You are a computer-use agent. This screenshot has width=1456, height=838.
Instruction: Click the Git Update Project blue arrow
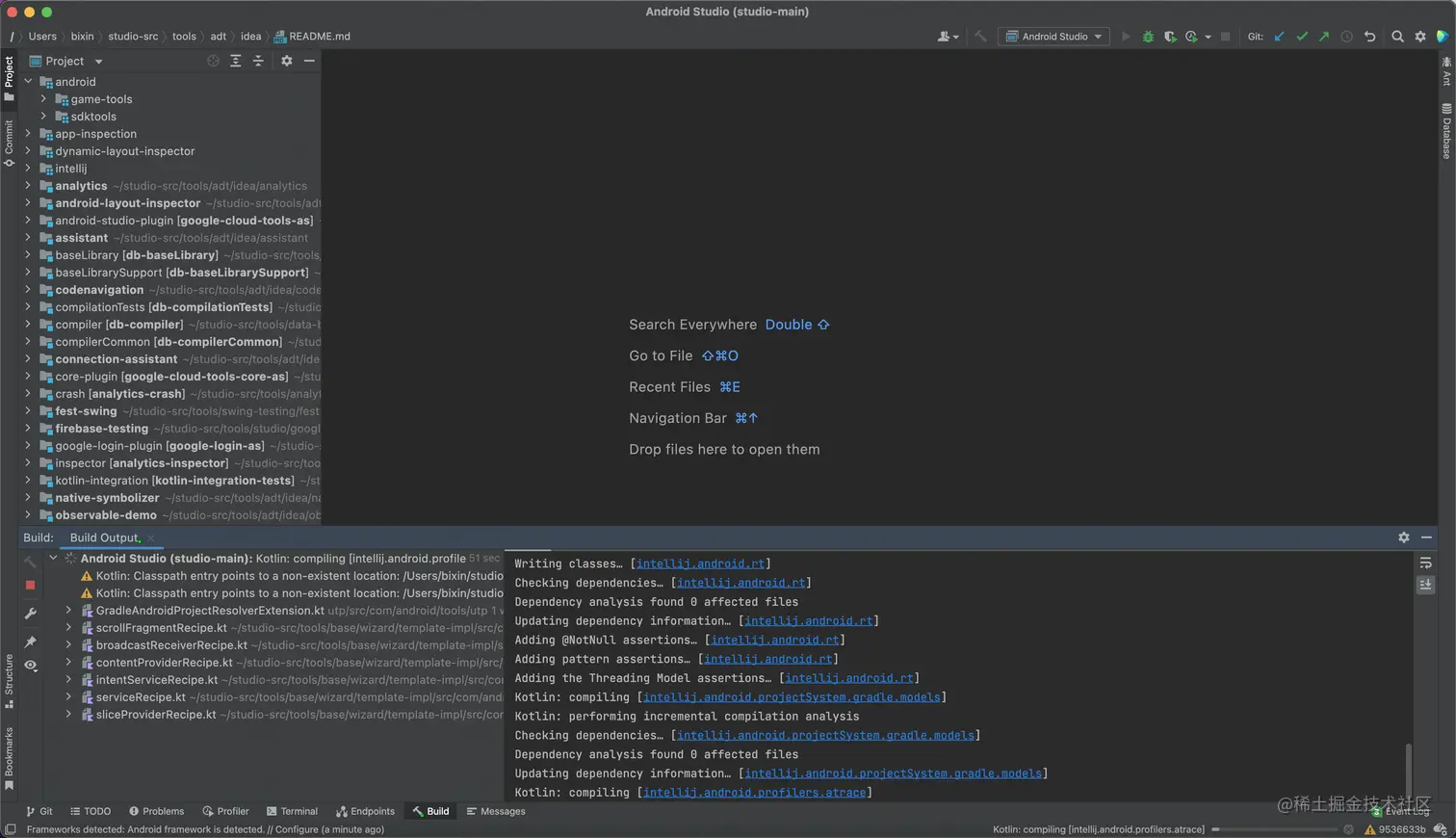[x=1280, y=37]
